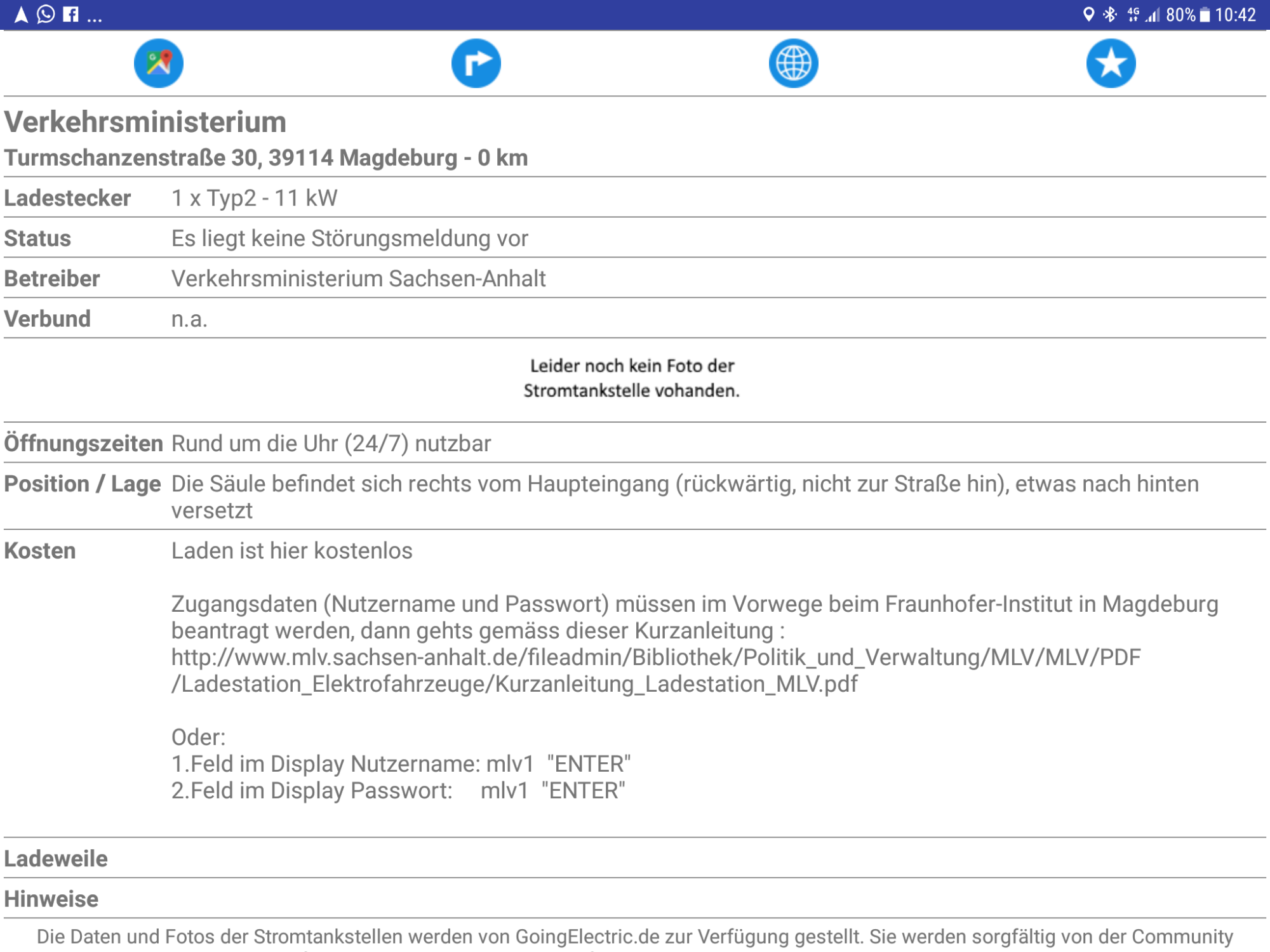Select the Ladestecker Typ2 11 kW row
This screenshot has height=952, width=1270.
[254, 198]
